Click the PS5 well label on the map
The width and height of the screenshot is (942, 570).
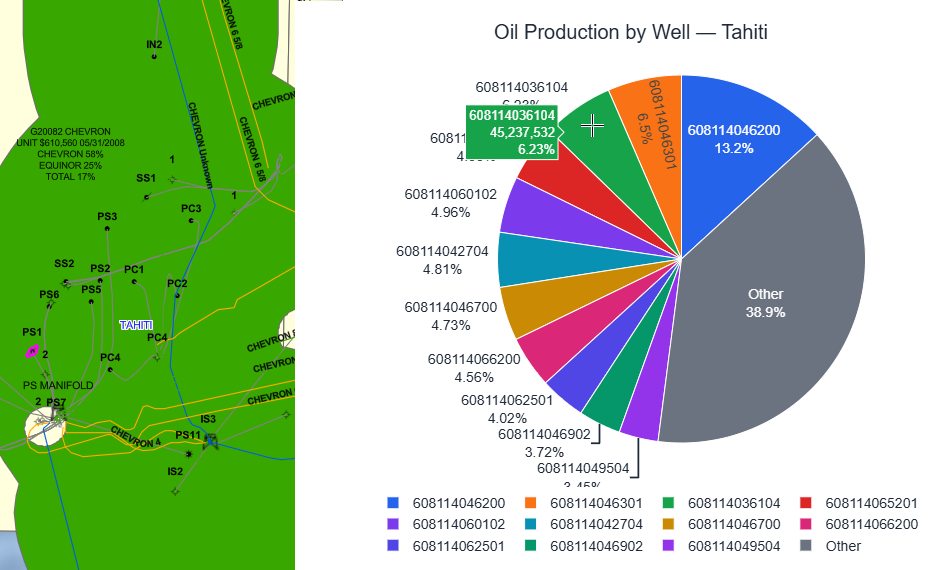(91, 290)
